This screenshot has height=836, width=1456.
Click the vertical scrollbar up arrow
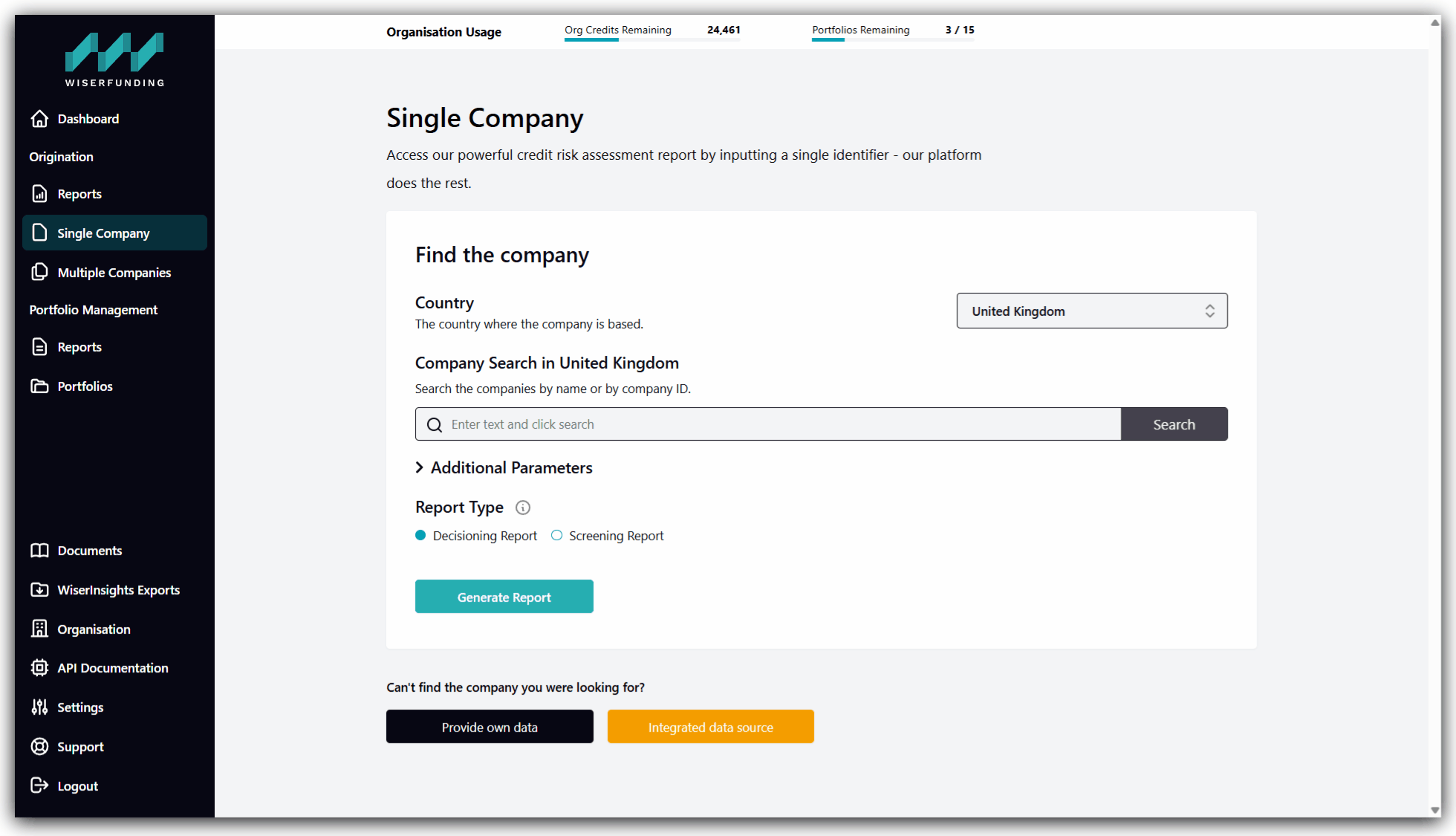(x=1435, y=22)
